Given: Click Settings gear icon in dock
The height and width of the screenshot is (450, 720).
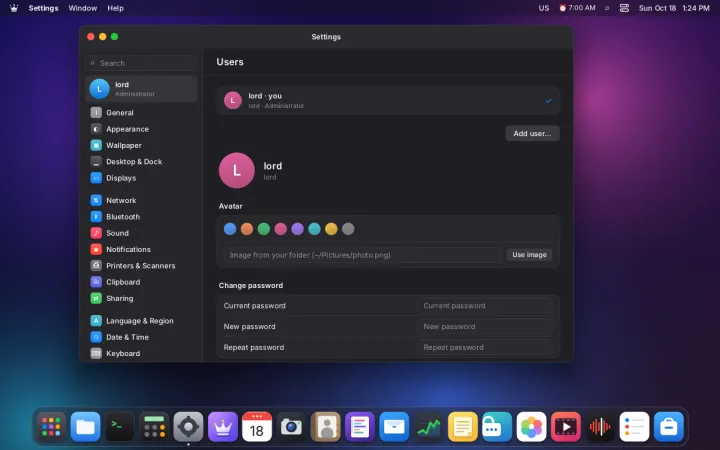Looking at the screenshot, I should (188, 427).
